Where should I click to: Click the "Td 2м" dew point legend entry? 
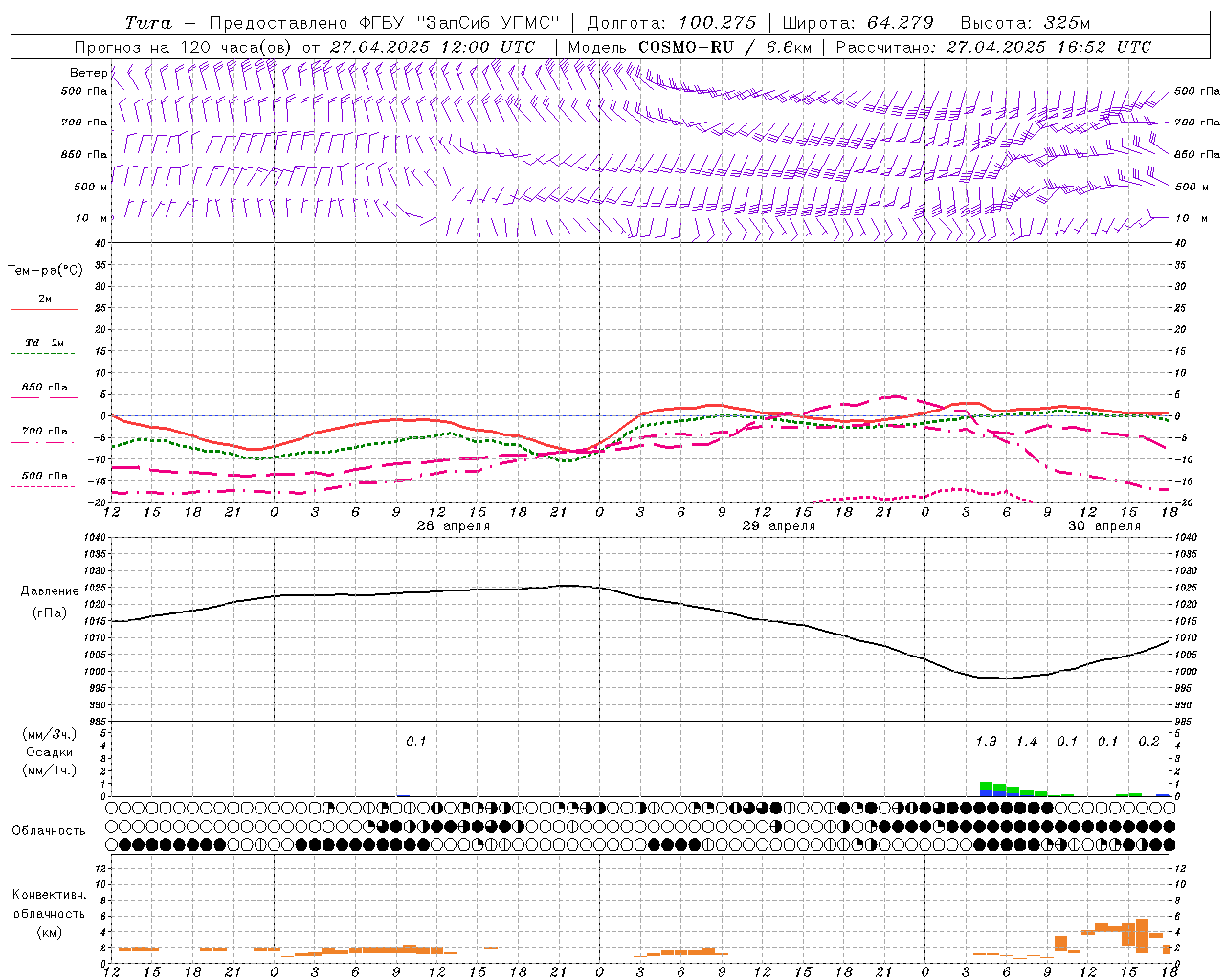(45, 343)
